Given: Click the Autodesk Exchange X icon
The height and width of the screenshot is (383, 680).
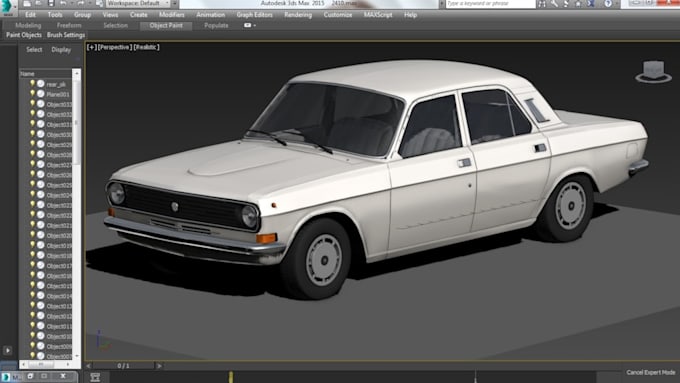Looking at the screenshot, I should [591, 3].
